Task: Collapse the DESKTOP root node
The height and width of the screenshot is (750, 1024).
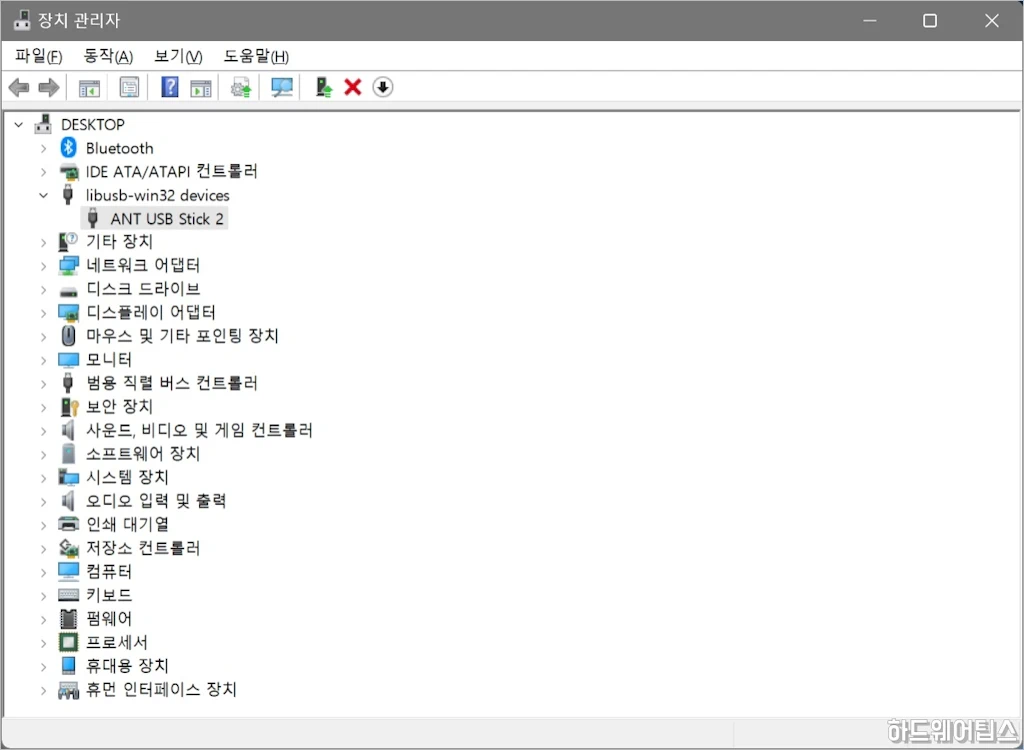Action: (x=19, y=124)
